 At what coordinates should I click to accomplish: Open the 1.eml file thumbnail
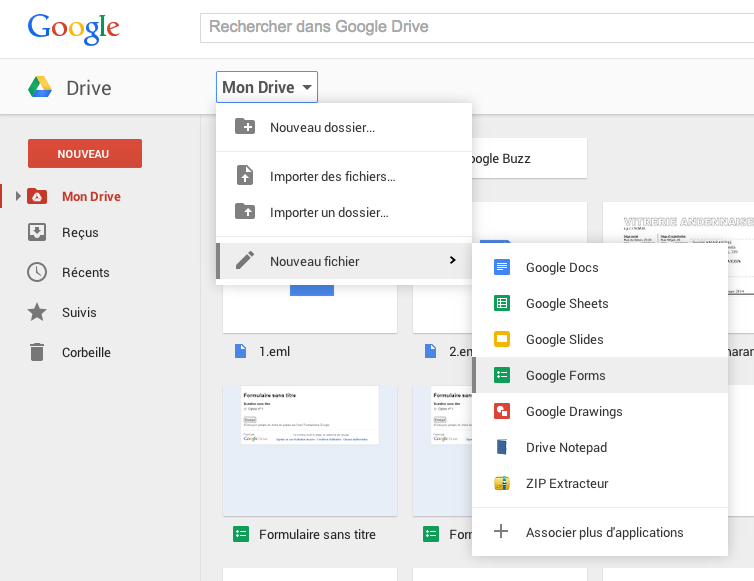click(x=310, y=308)
